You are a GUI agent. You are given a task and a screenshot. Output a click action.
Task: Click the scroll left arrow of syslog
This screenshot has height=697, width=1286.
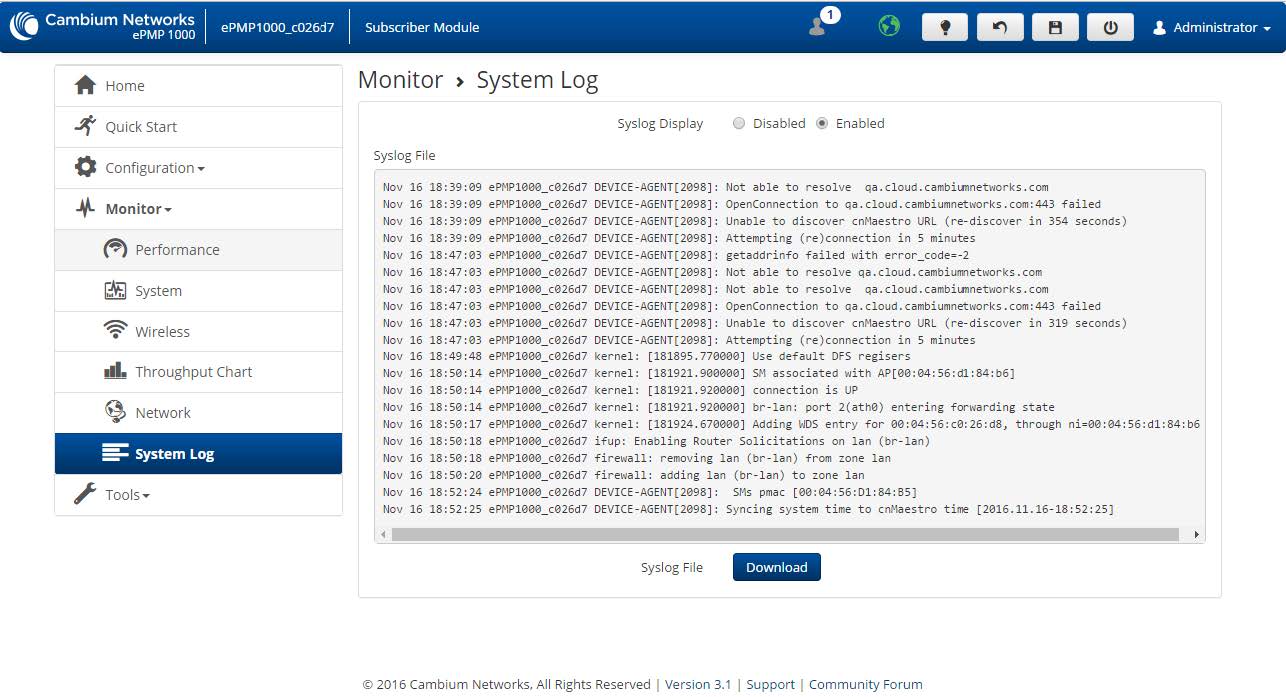pyautogui.click(x=381, y=535)
